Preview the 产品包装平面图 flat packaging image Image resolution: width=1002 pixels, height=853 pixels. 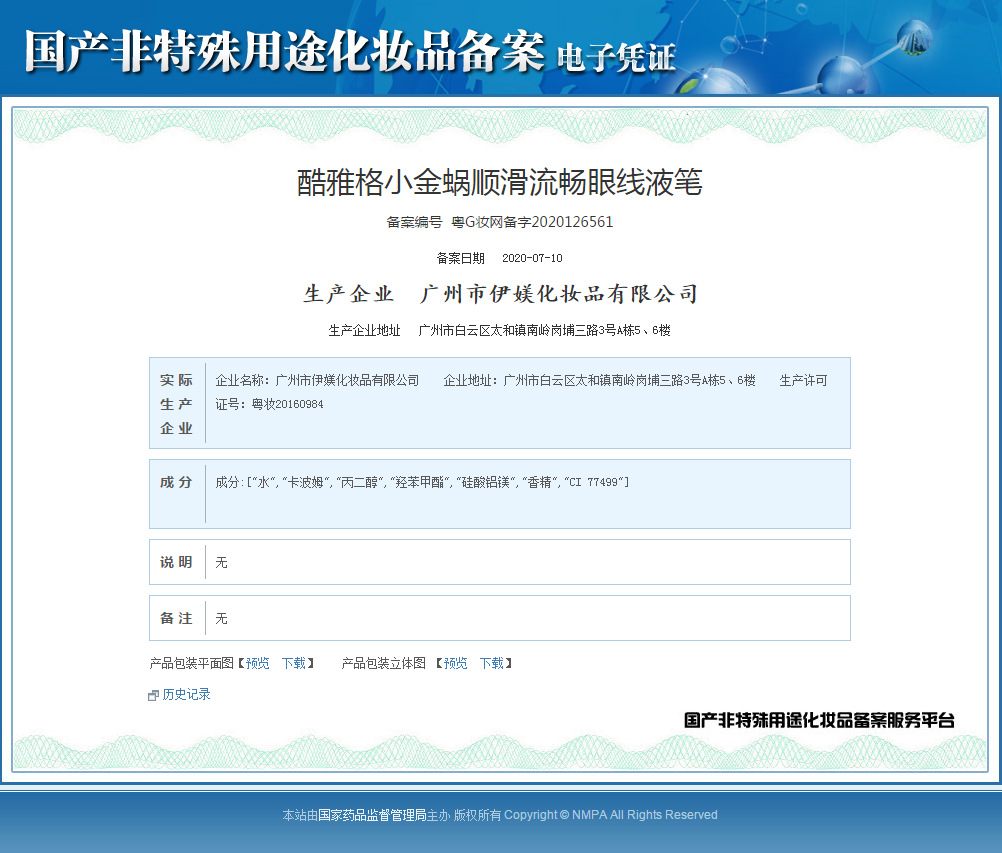coord(258,663)
